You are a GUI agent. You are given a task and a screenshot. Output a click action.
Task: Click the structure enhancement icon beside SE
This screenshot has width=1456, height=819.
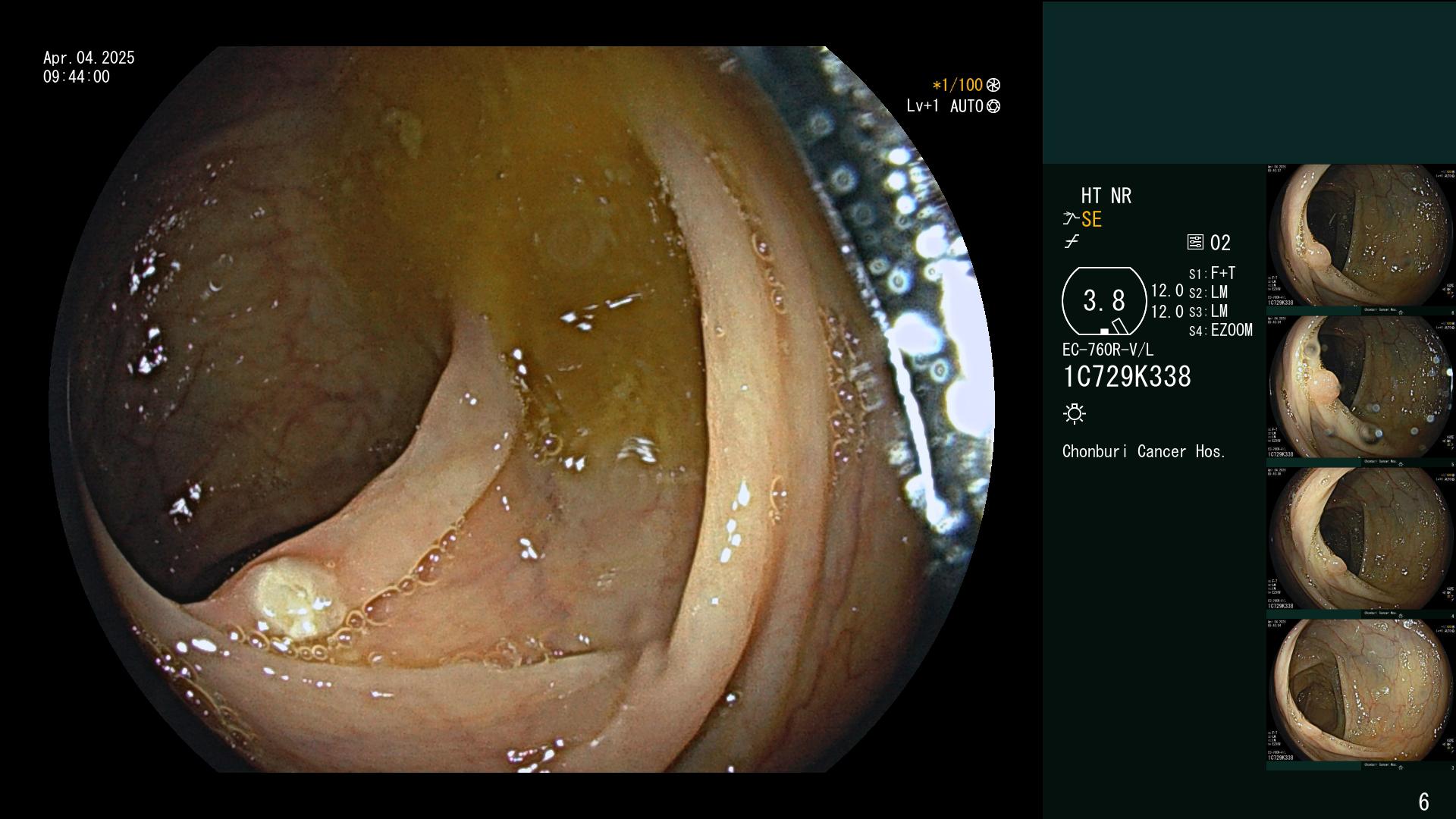(1071, 219)
